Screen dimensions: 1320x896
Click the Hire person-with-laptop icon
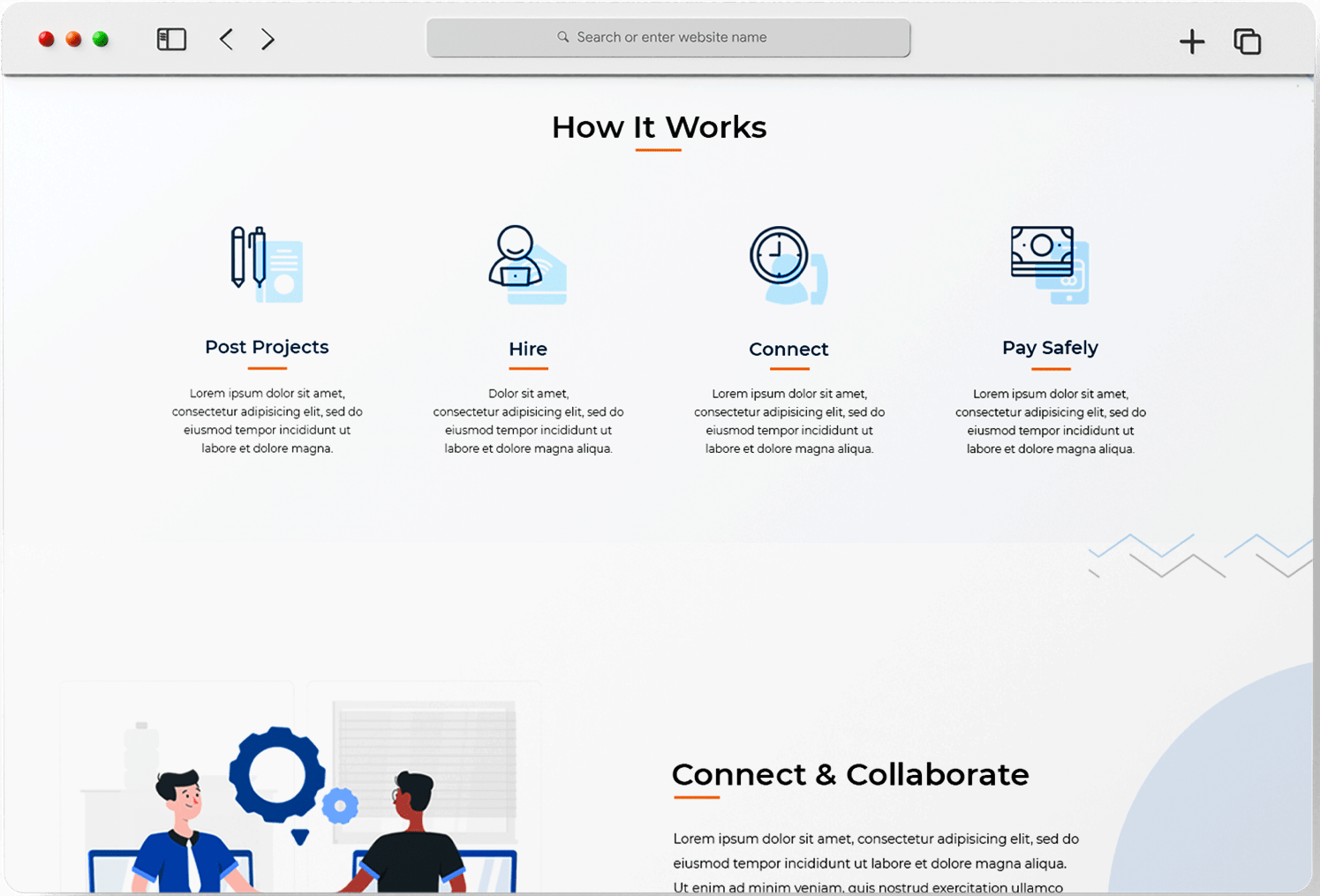(527, 265)
